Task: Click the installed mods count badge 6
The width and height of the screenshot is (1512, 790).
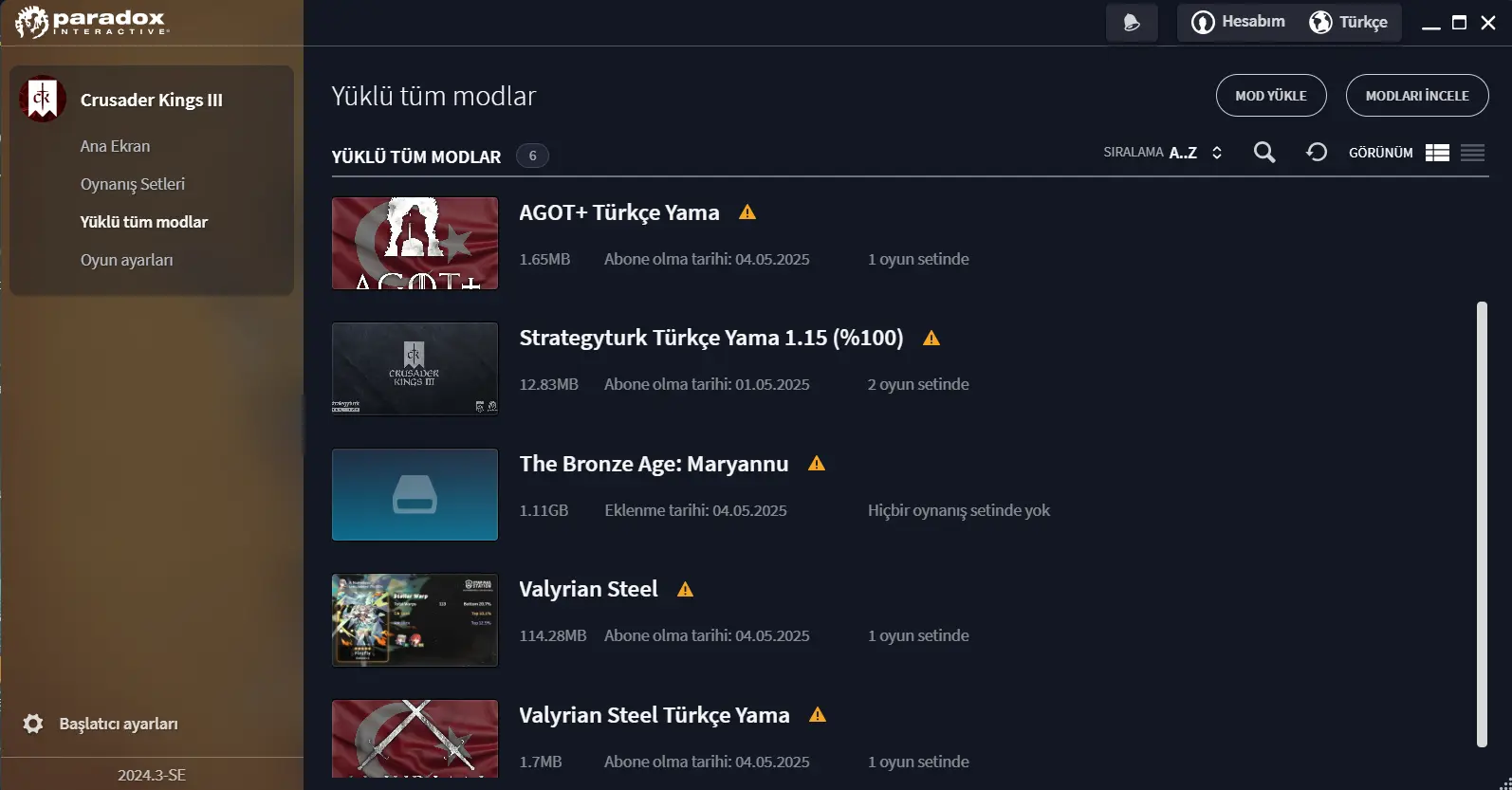Action: tap(532, 156)
